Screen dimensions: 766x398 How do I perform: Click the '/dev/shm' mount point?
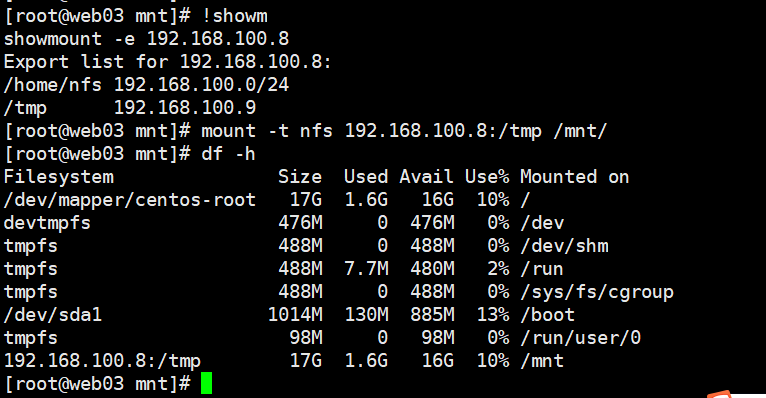tap(564, 246)
